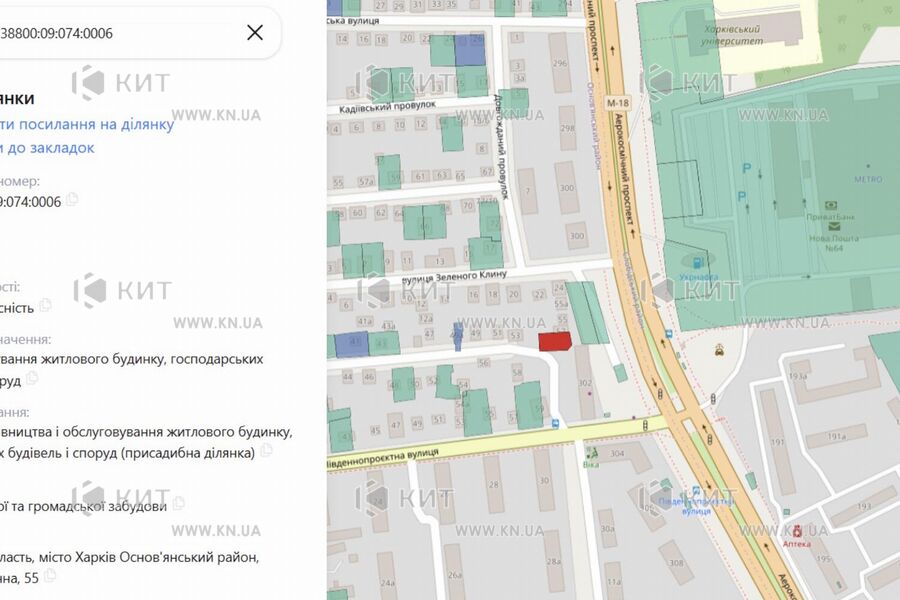Image resolution: width=900 pixels, height=600 pixels.
Task: Click the lower parking P icon
Action: (742, 195)
